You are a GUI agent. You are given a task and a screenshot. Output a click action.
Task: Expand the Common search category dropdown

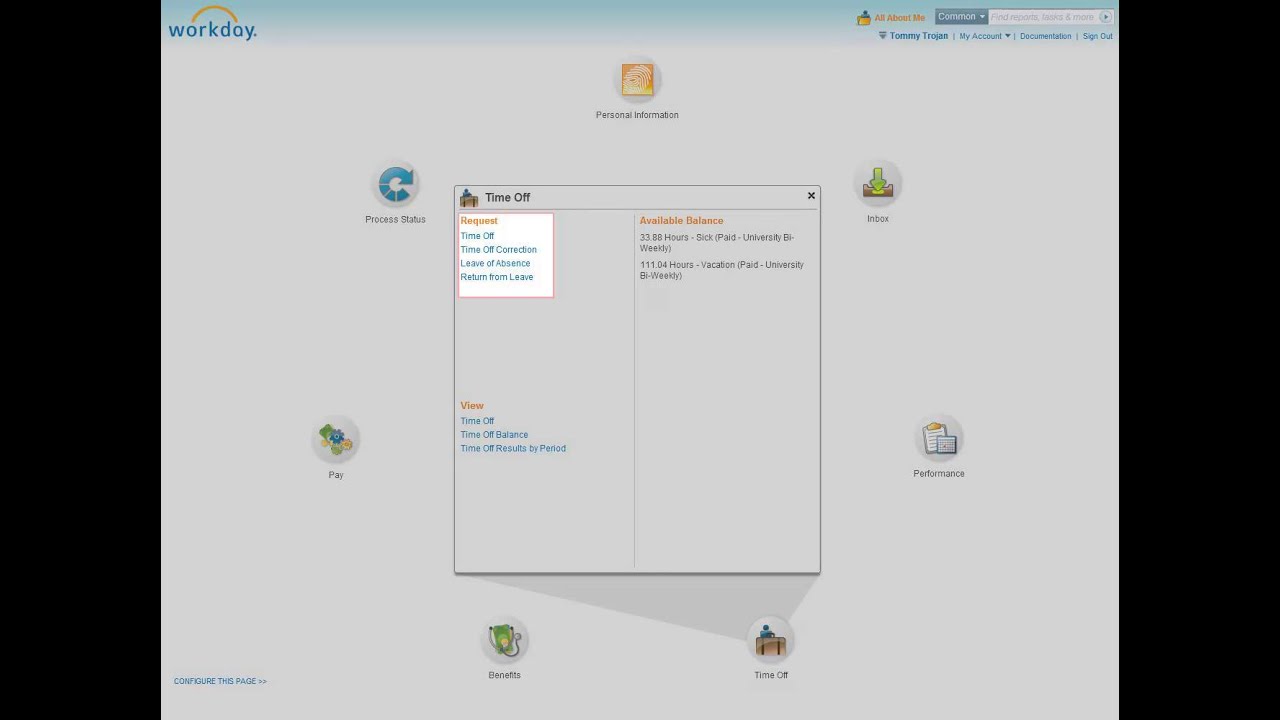961,17
